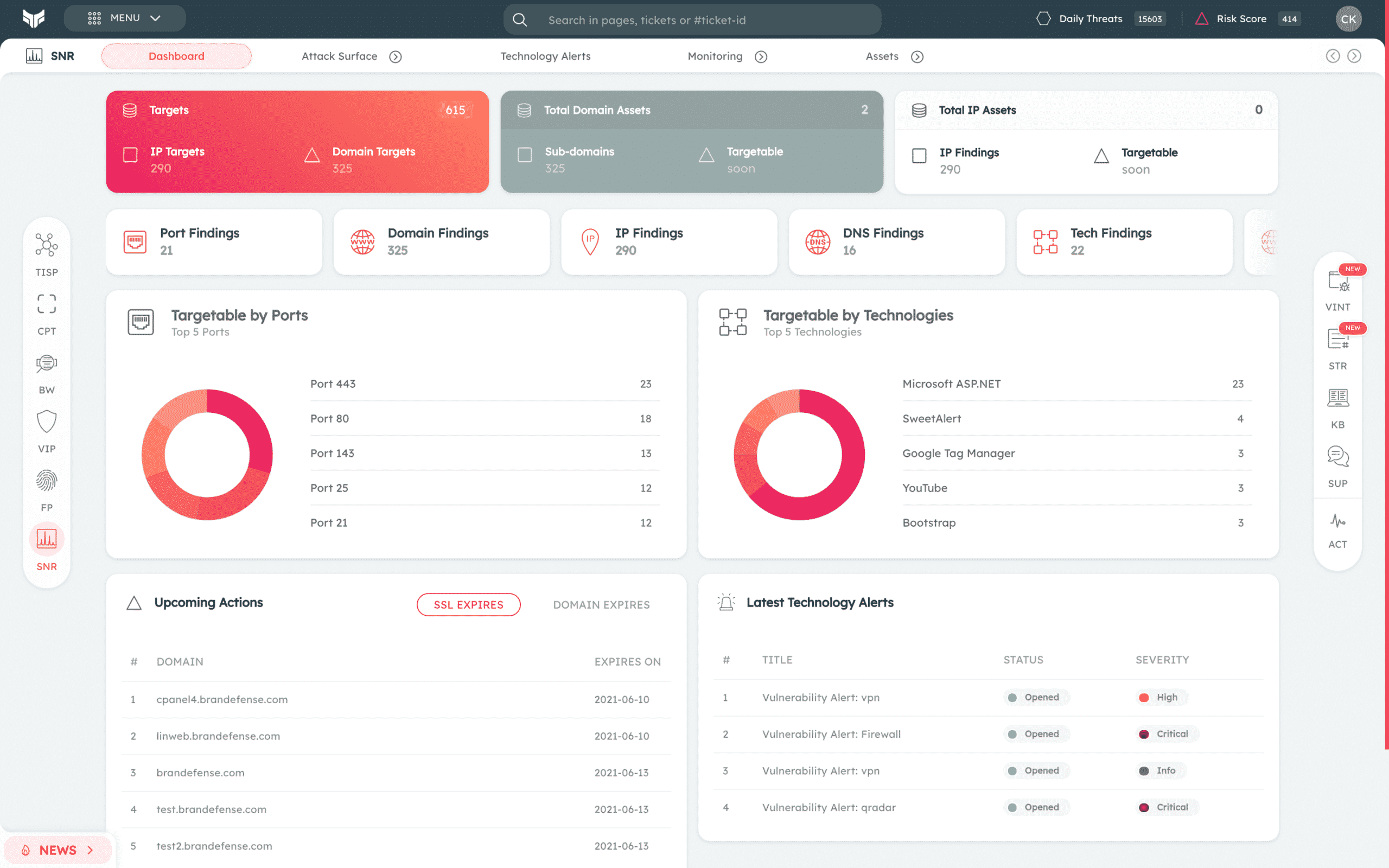Select the VIP shield icon
1389x868 pixels.
pyautogui.click(x=47, y=422)
